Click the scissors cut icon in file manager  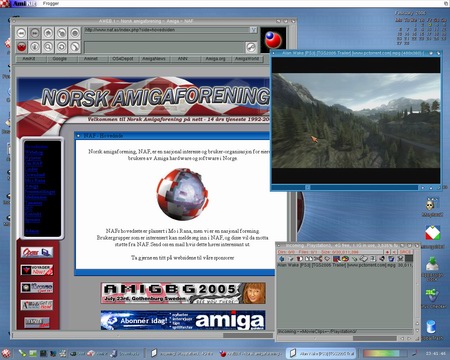(318, 259)
